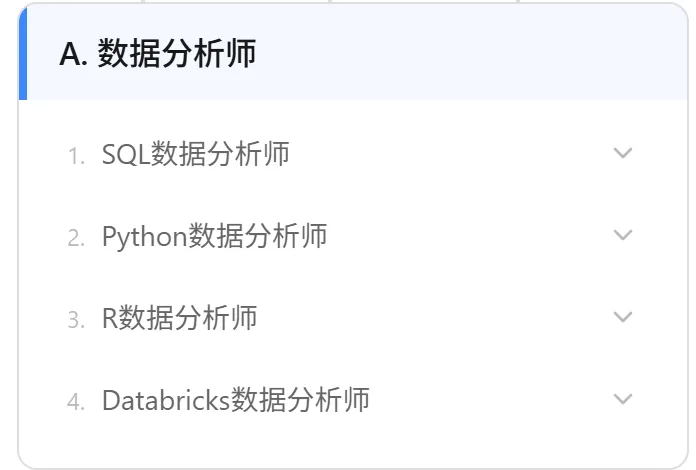Click the word Databricks in the fourth item

click(166, 400)
